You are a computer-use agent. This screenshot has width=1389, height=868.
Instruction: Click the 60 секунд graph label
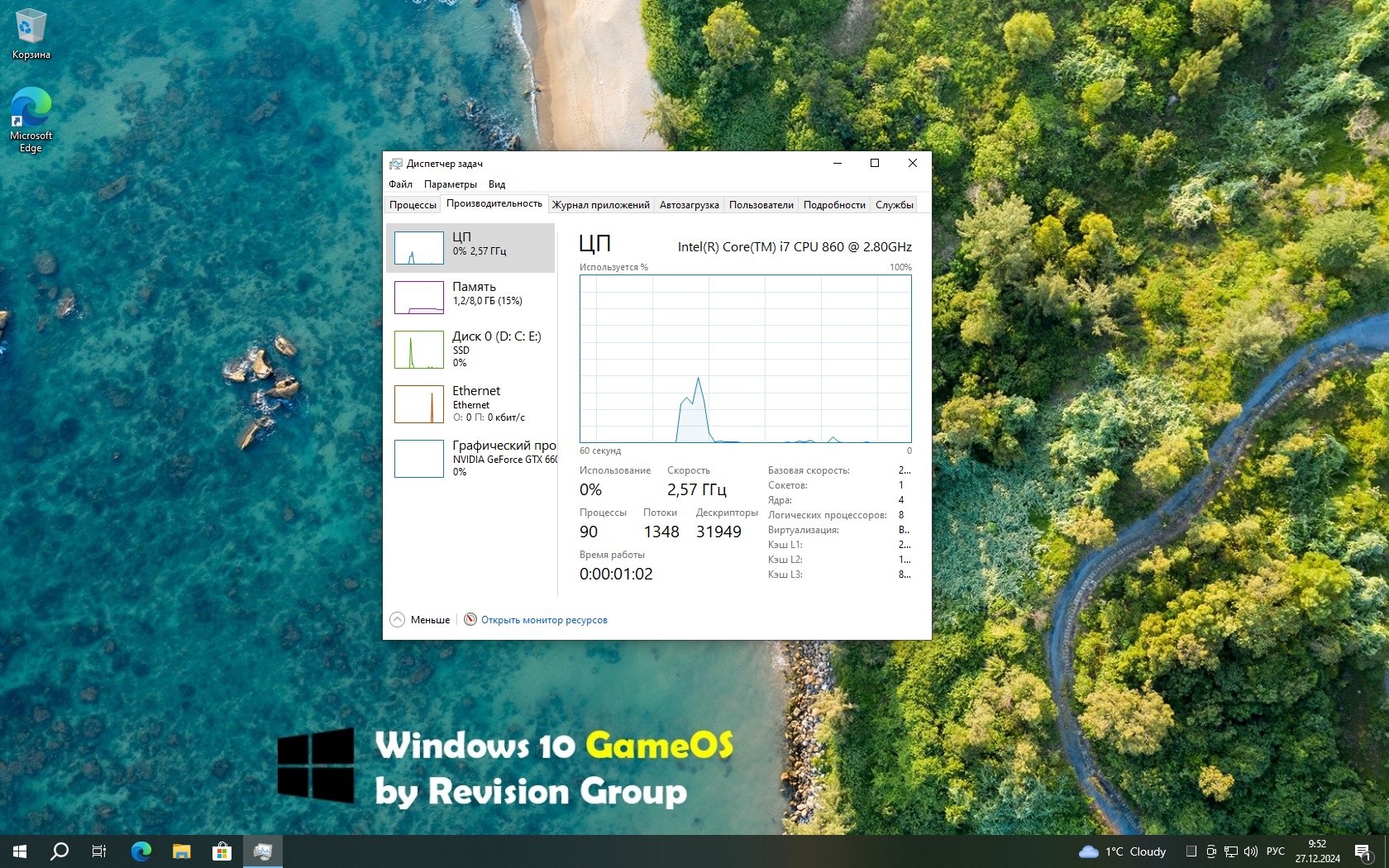pyautogui.click(x=600, y=451)
